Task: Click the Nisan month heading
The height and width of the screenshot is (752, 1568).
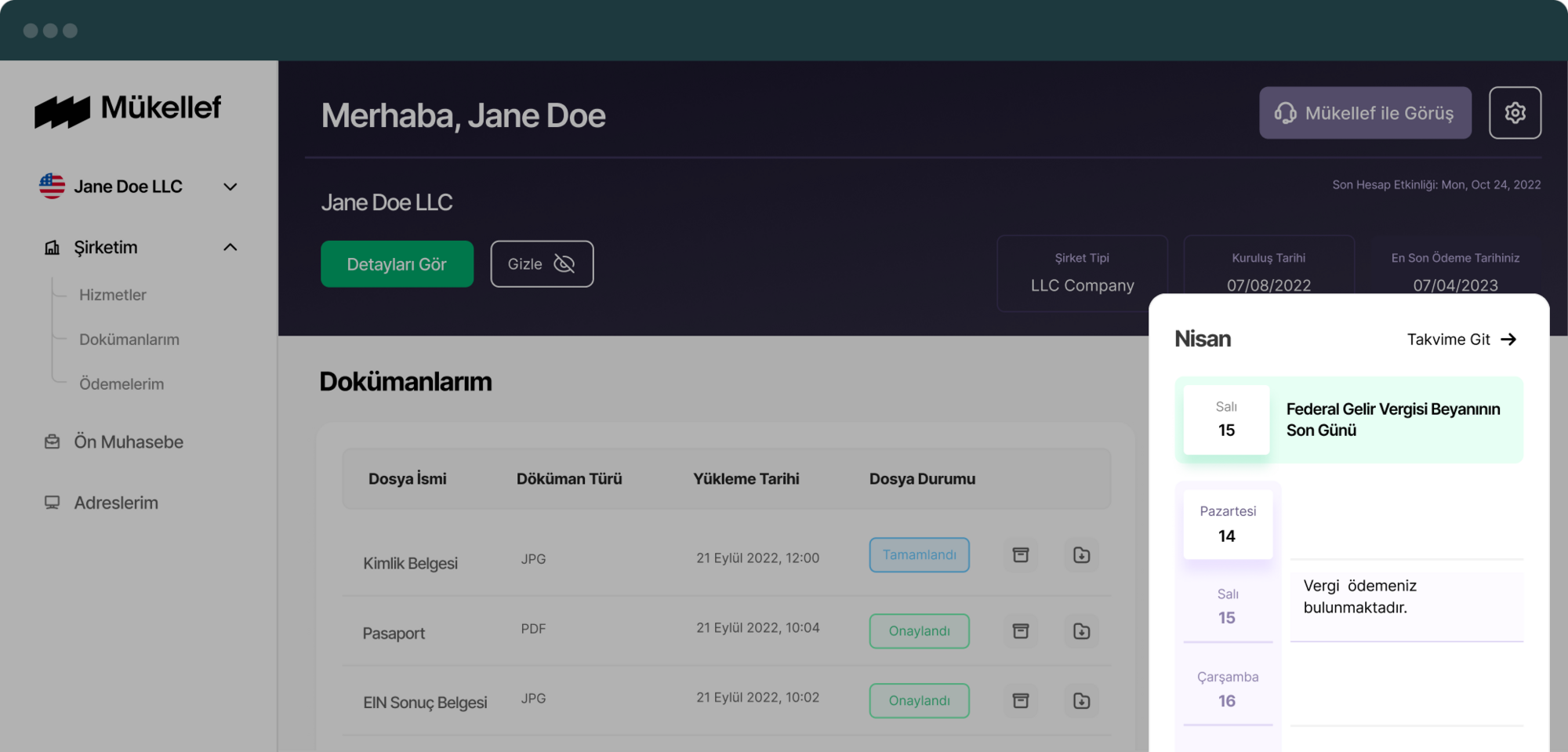Action: 1203,339
